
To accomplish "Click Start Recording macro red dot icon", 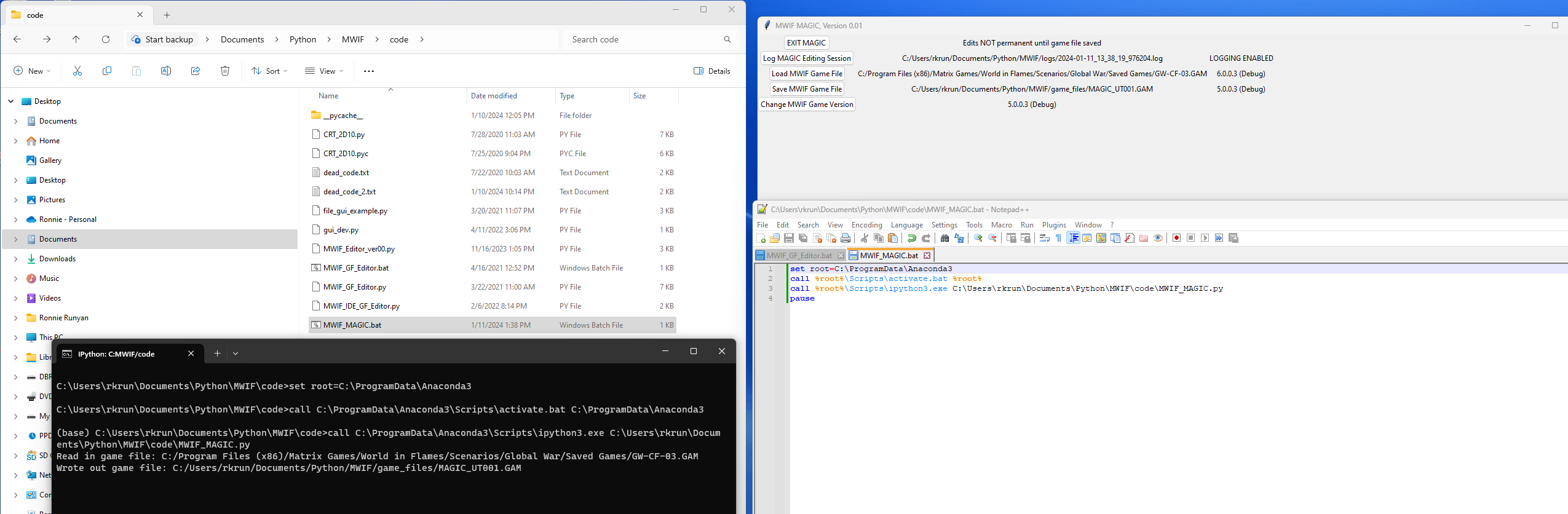I will point(1176,238).
